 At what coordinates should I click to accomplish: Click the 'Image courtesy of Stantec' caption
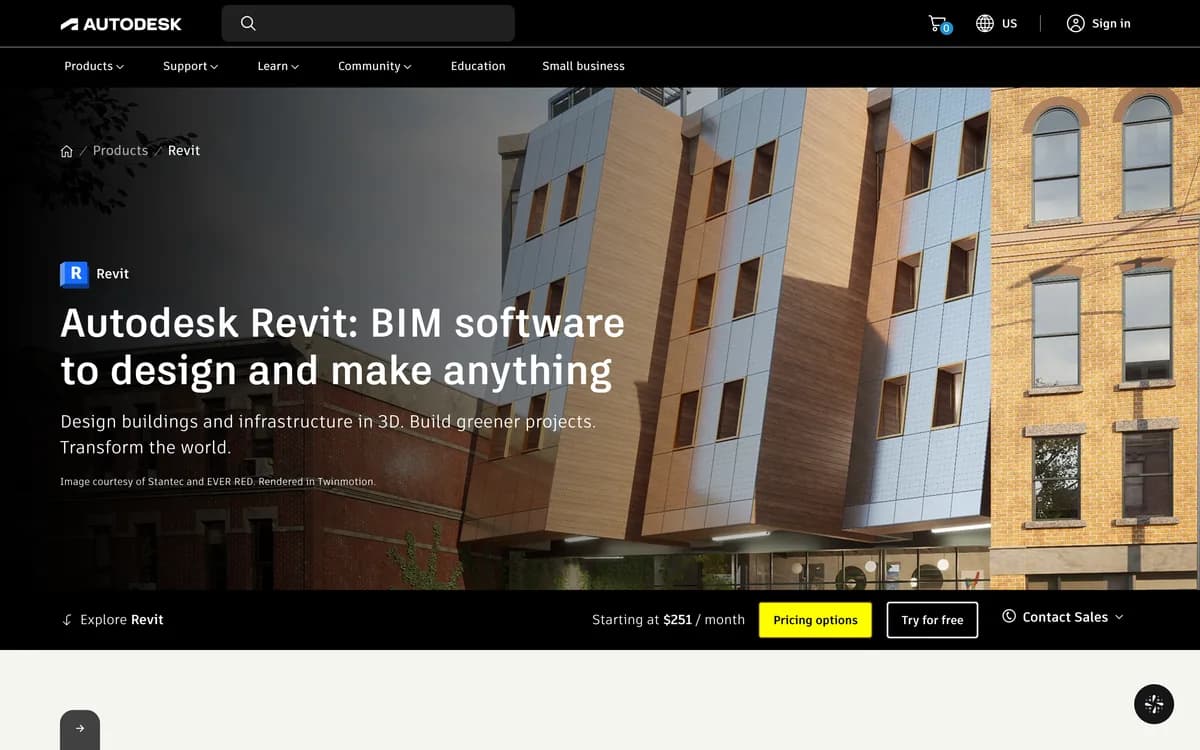pyautogui.click(x=218, y=482)
